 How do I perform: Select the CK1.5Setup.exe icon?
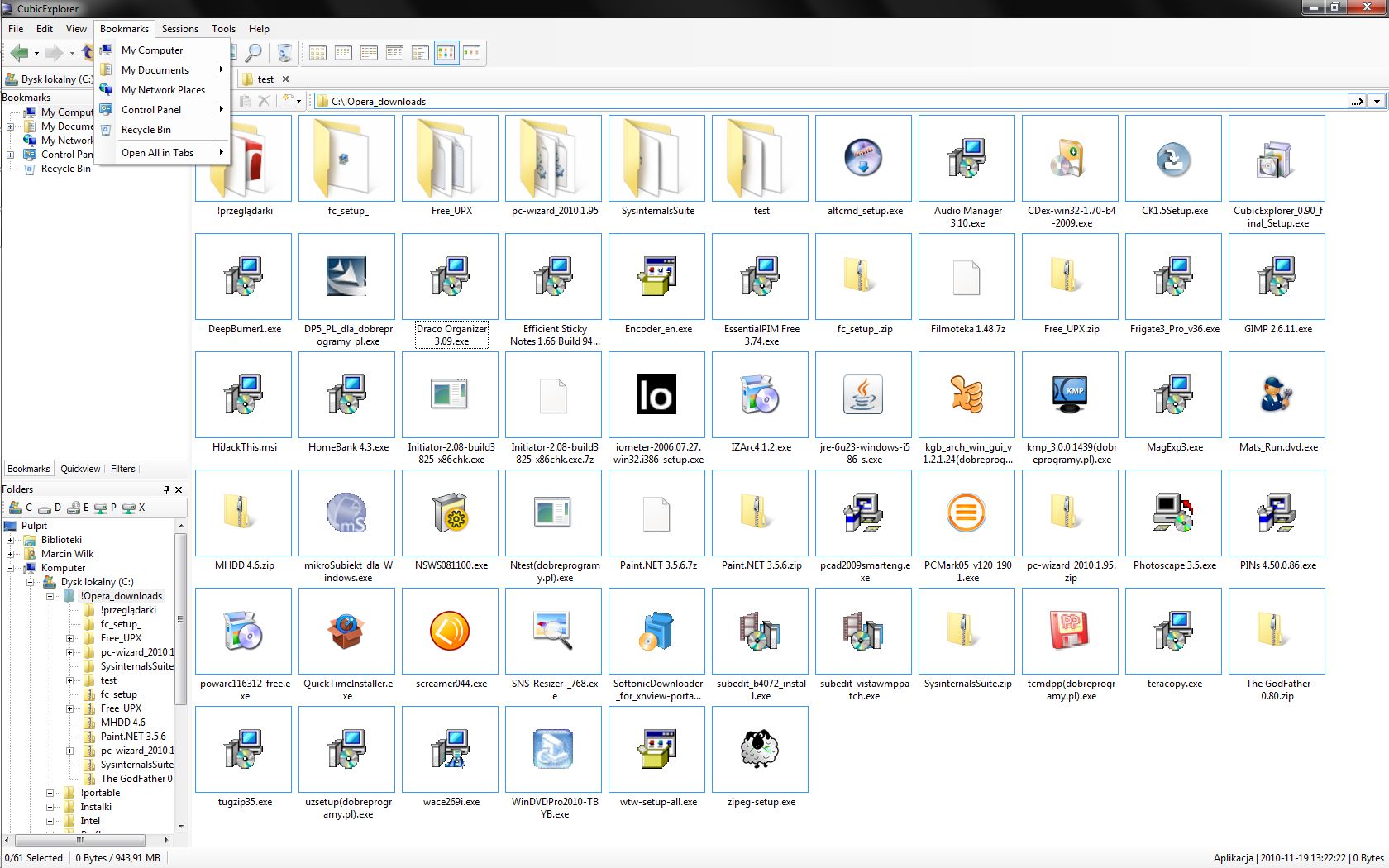[x=1173, y=158]
